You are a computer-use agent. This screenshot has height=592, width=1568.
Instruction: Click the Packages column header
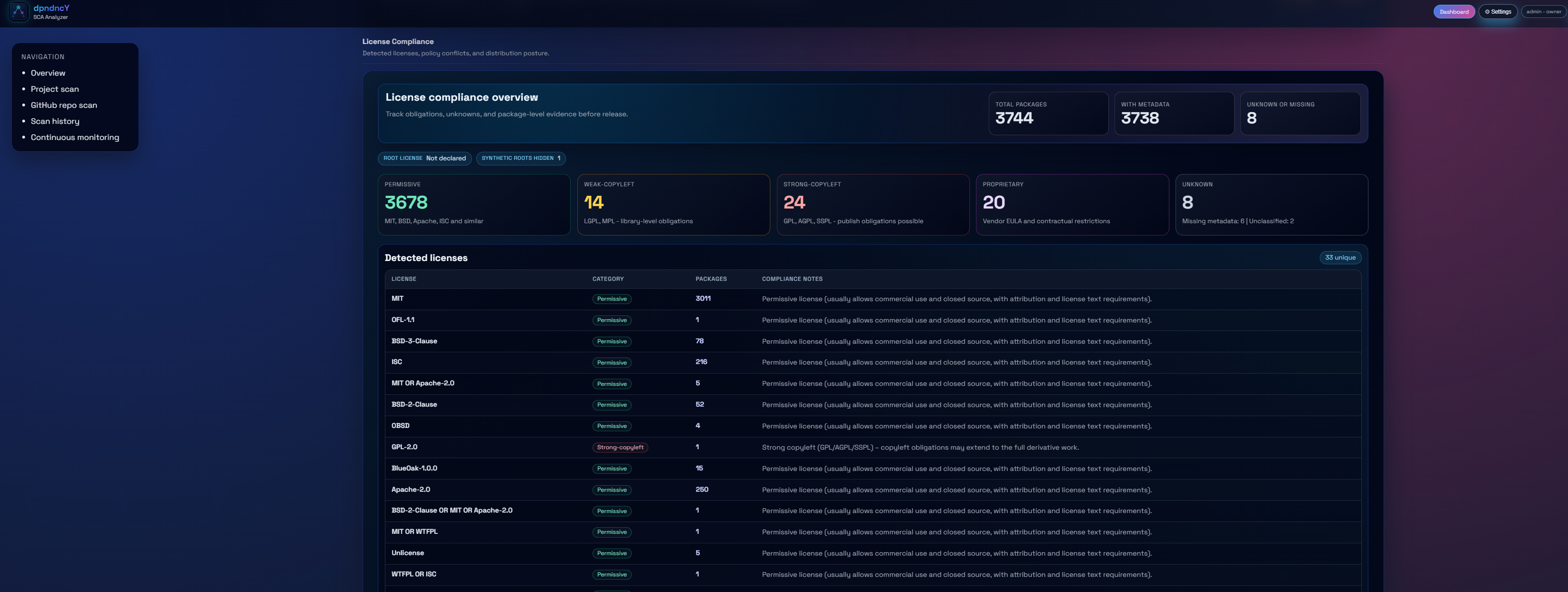click(x=710, y=279)
